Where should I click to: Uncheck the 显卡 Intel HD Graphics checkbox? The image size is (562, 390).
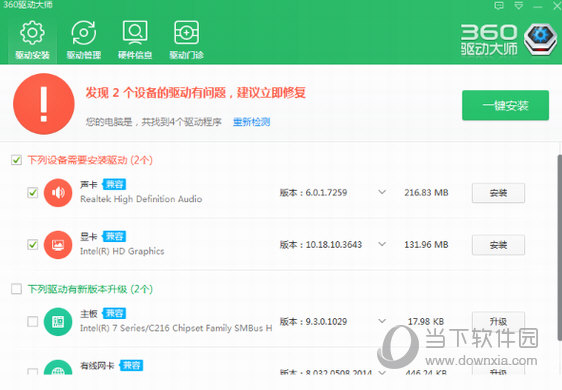(33, 244)
